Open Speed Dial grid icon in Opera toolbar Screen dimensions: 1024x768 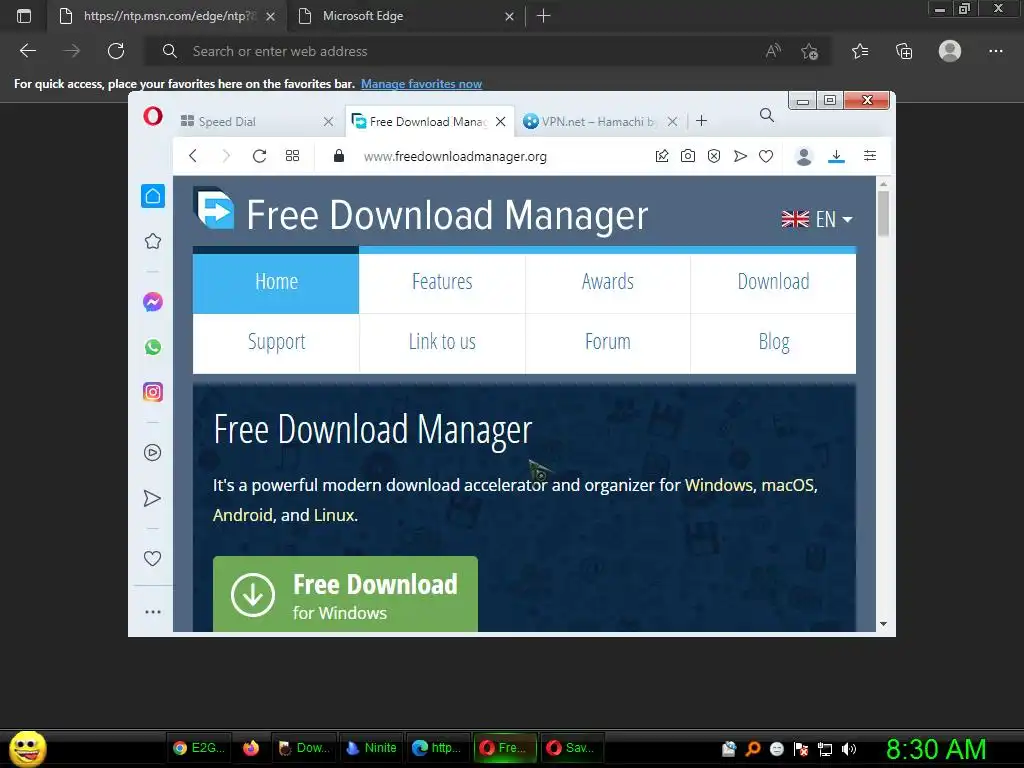293,155
